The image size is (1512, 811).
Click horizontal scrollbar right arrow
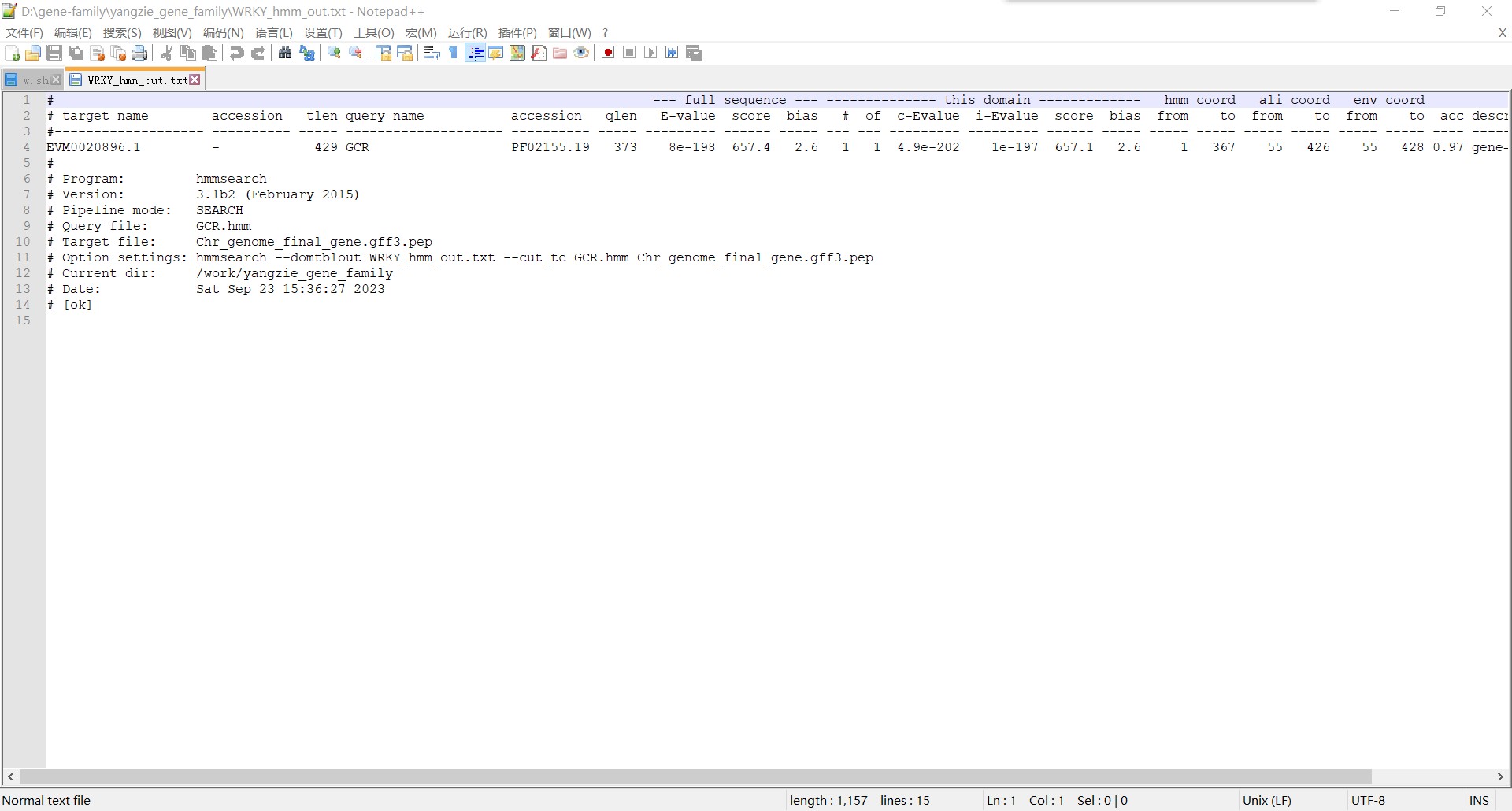click(1500, 776)
